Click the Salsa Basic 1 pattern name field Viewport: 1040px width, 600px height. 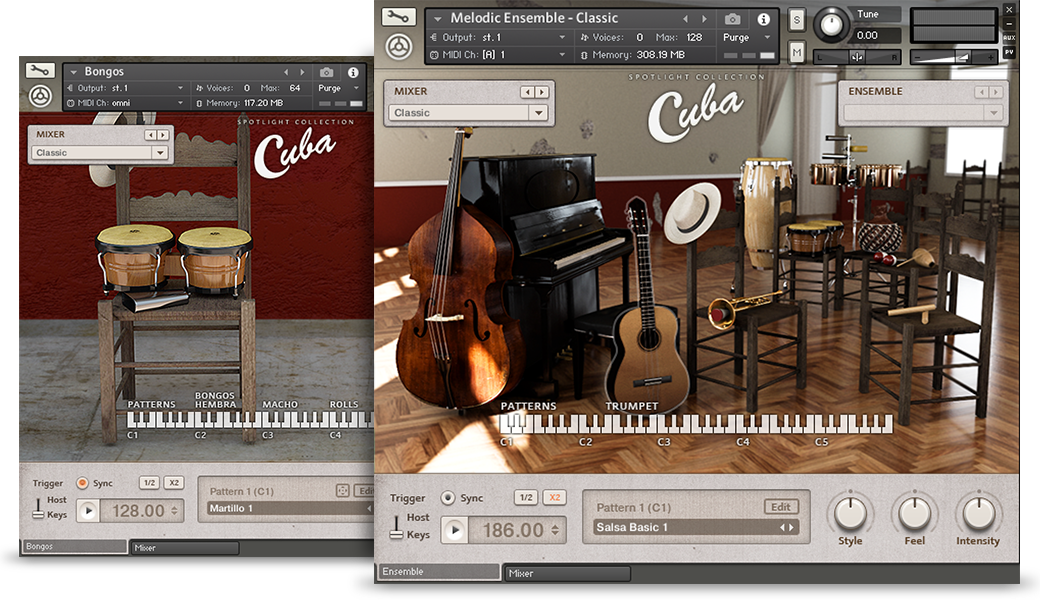pyautogui.click(x=696, y=528)
